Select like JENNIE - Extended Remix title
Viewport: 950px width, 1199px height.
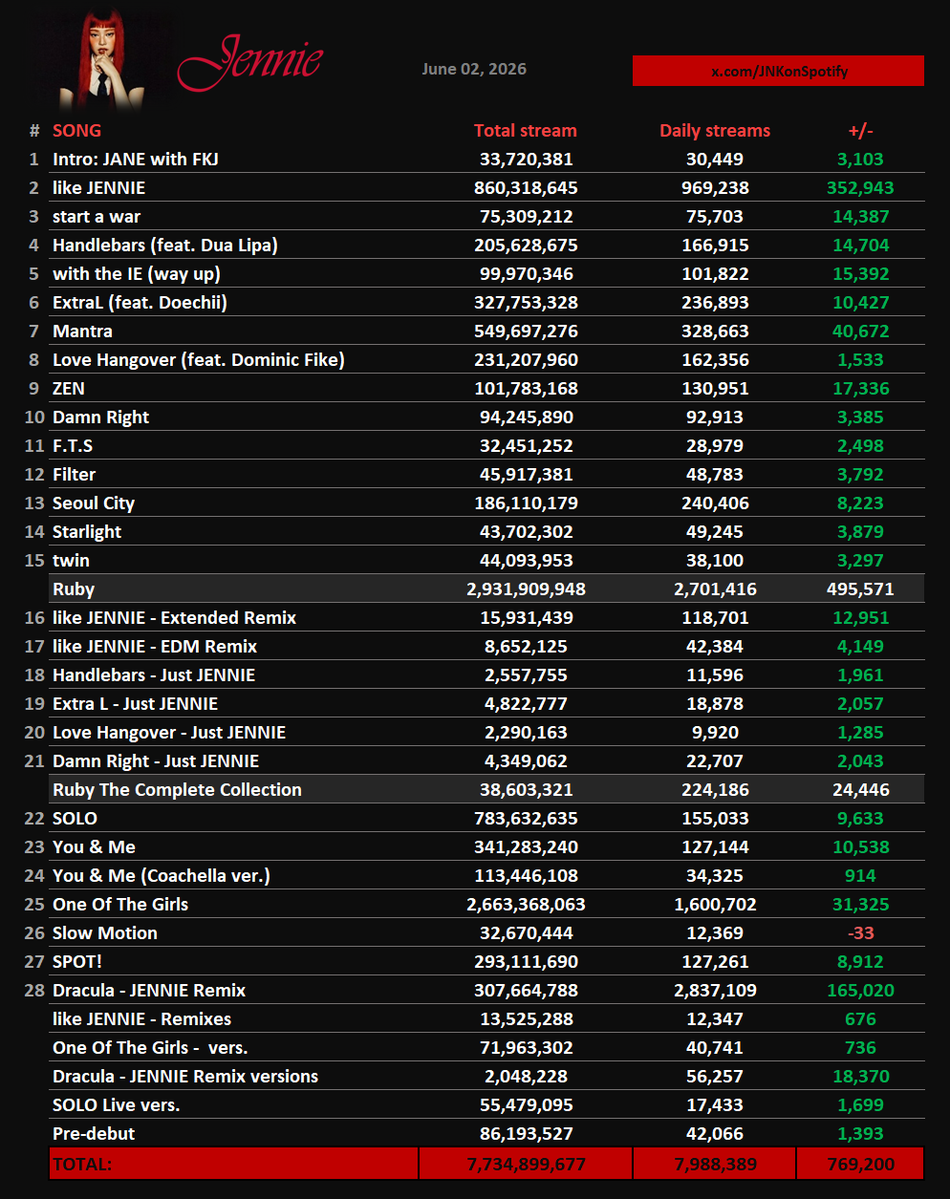point(174,618)
